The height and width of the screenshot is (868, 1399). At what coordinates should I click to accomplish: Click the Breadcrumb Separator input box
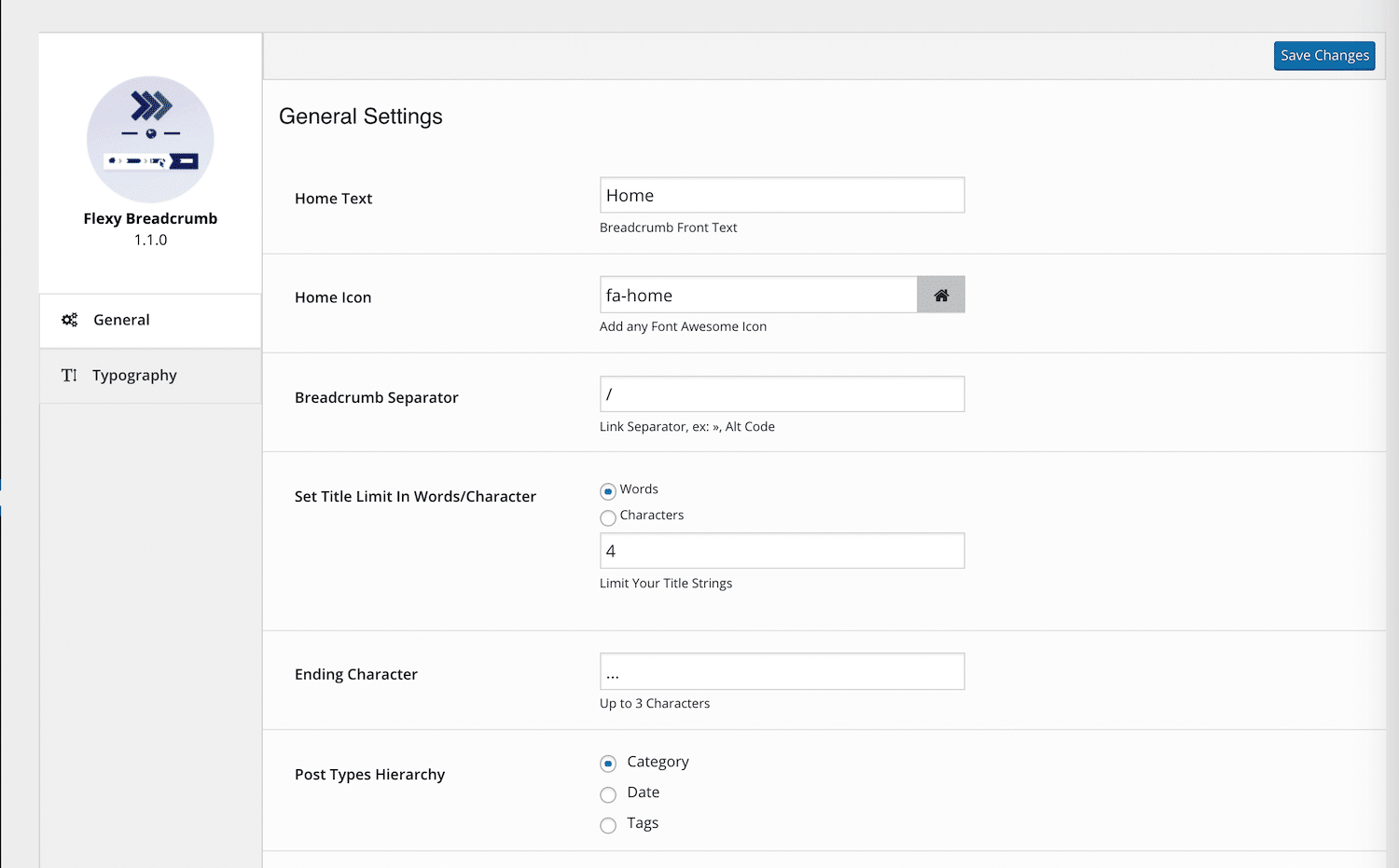782,394
